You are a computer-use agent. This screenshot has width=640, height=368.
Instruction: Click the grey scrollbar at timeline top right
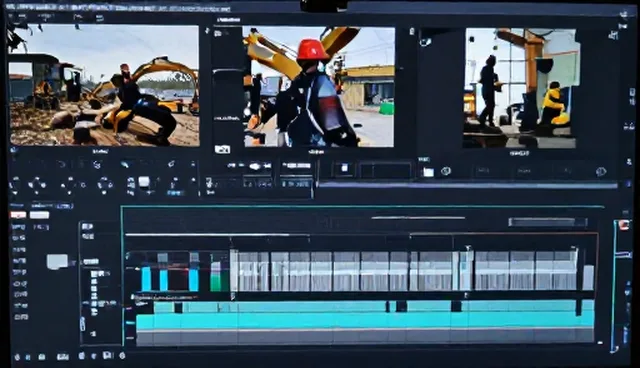[x=548, y=222]
